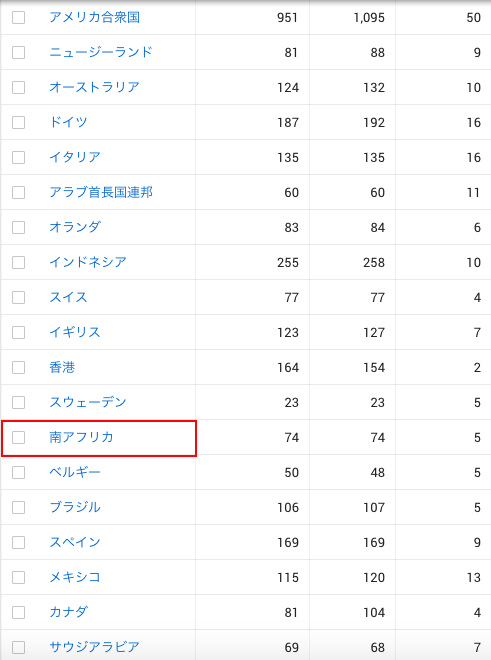Select the 南アフリカ checkbox
491x660 pixels.
(19, 437)
